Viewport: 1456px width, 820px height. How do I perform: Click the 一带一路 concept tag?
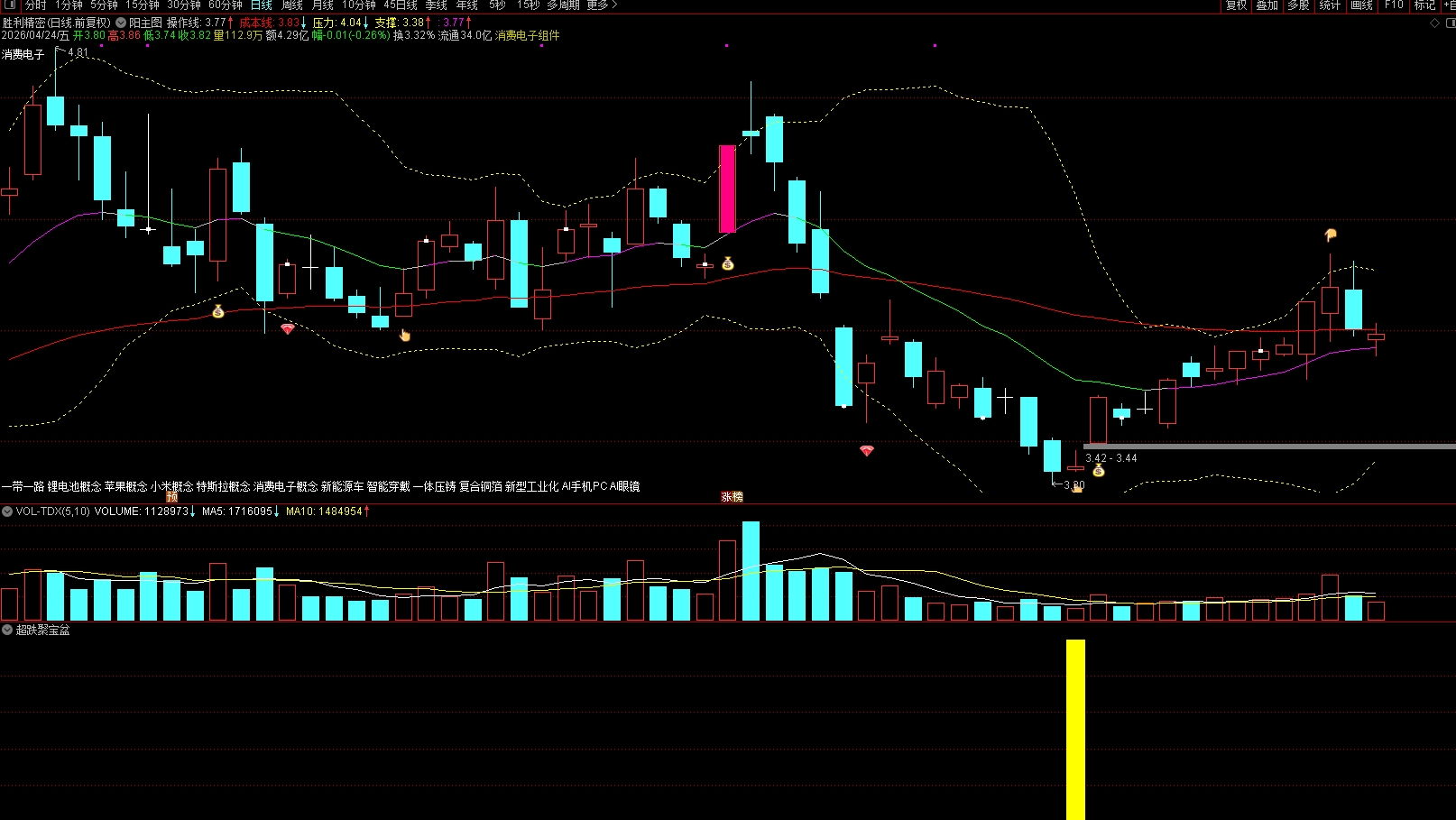click(x=23, y=486)
